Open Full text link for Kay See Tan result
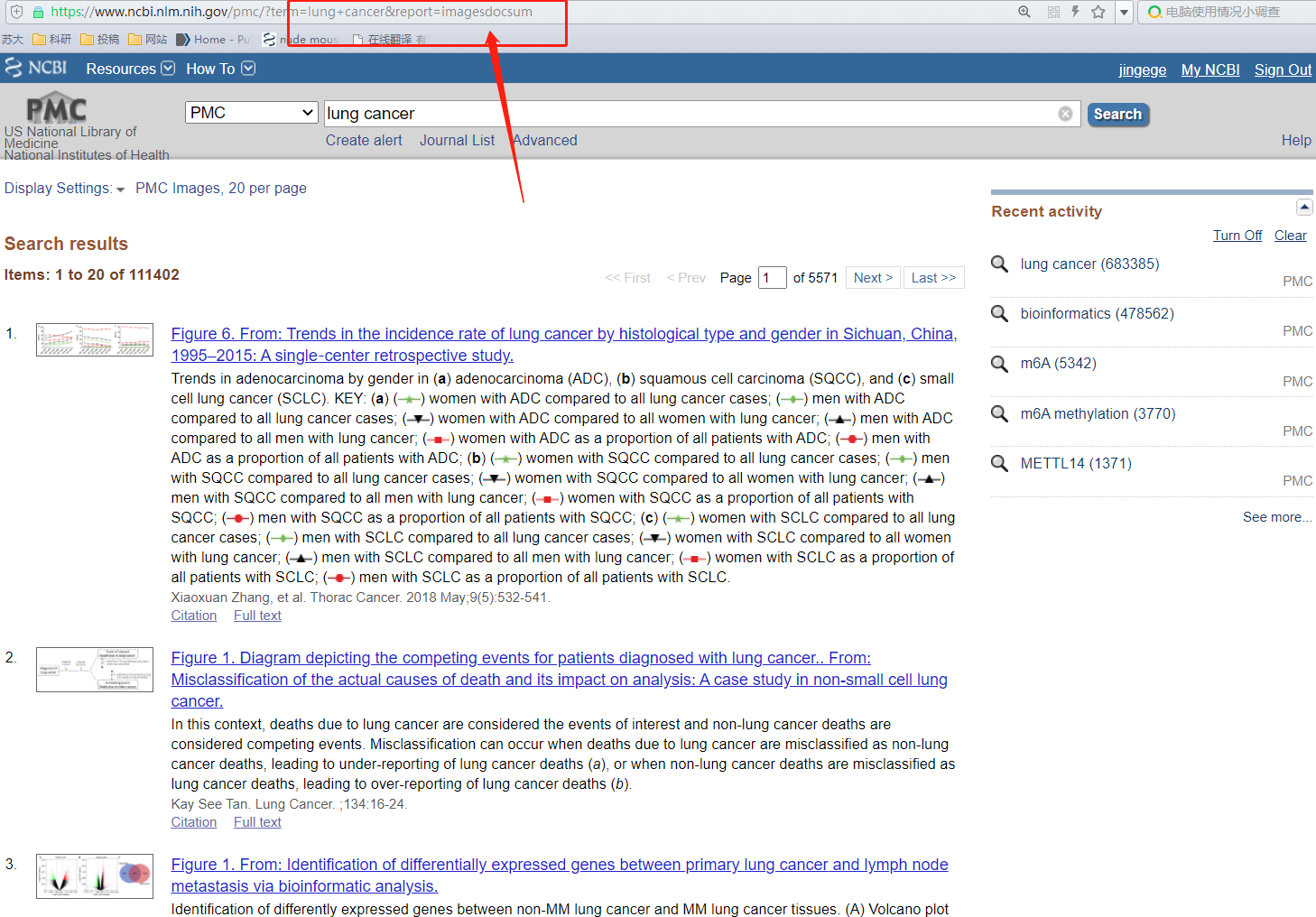 point(257,822)
